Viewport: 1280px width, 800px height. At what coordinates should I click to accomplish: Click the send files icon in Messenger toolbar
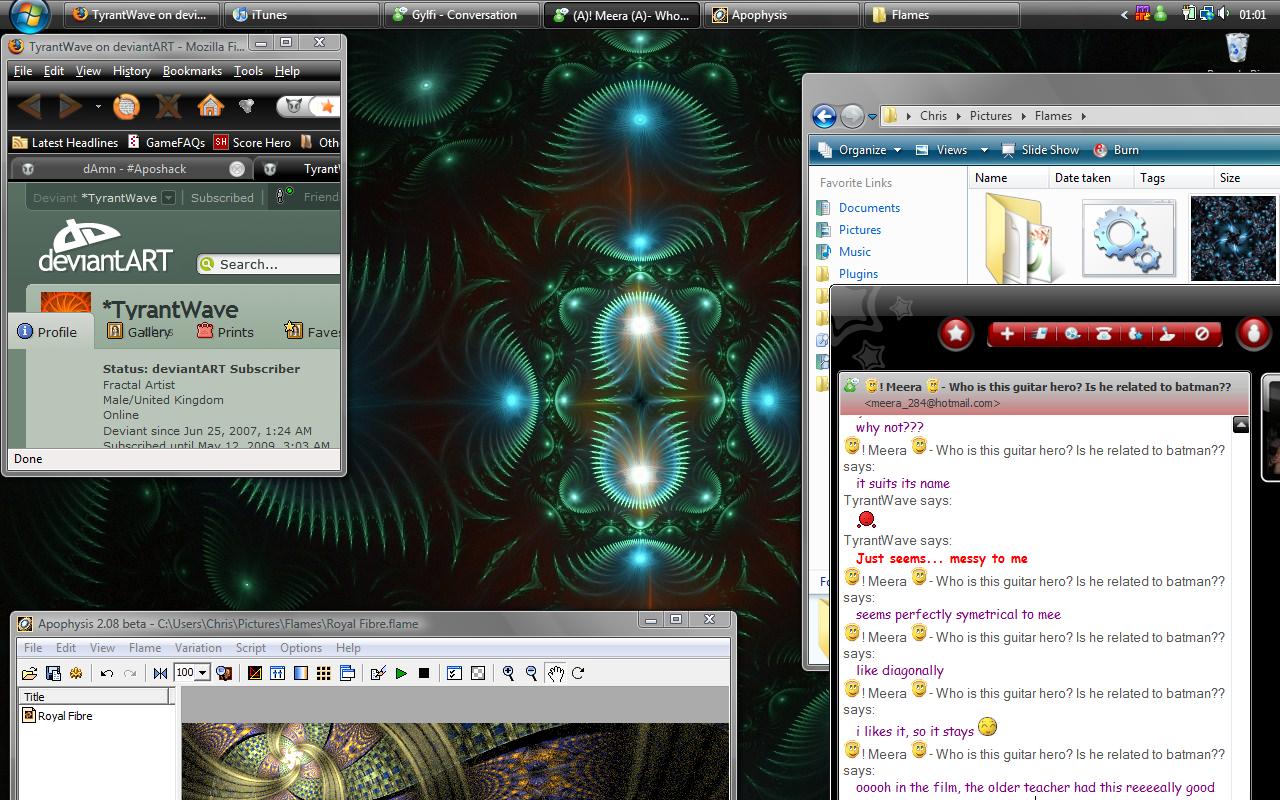pos(1039,334)
